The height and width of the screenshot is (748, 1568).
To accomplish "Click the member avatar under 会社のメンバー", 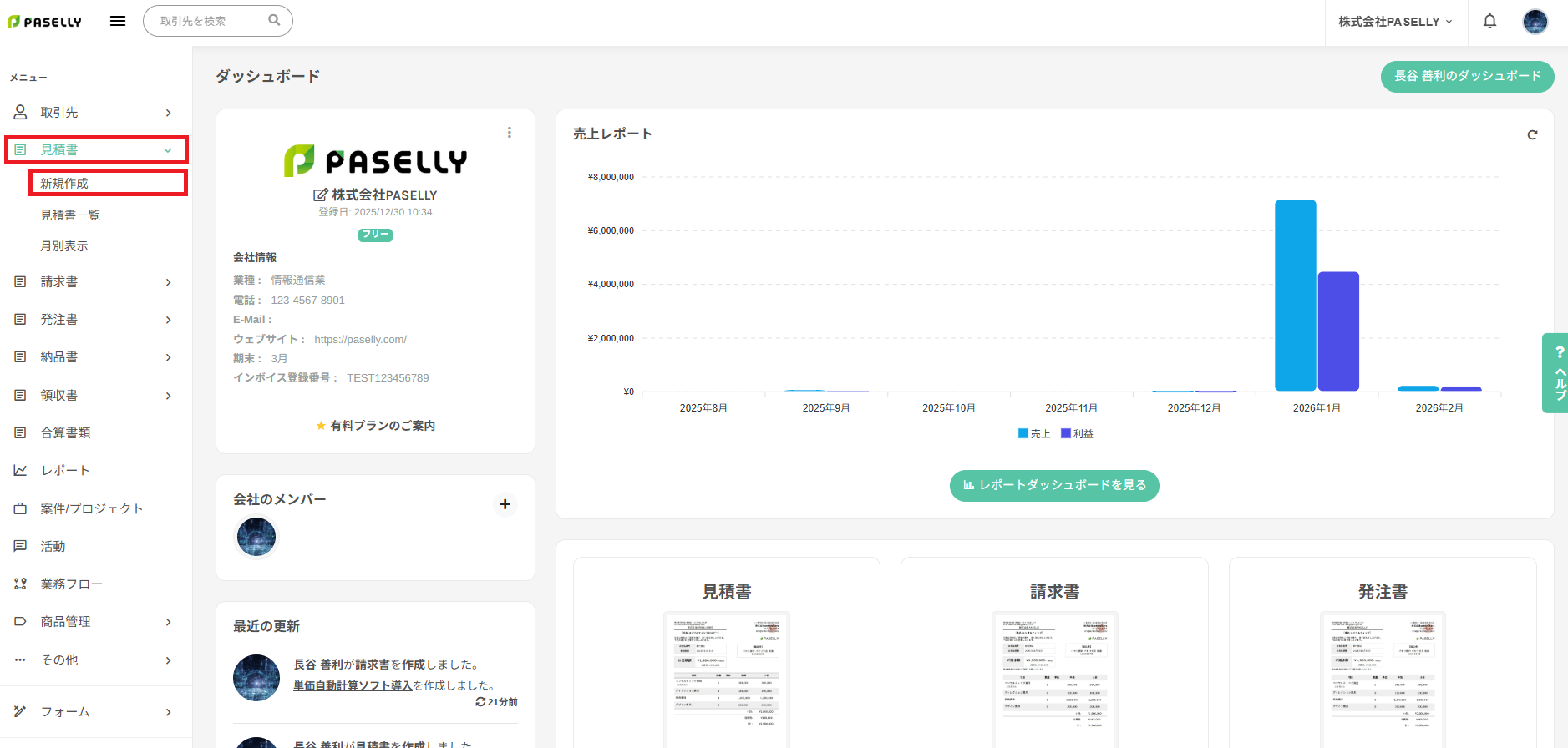I will coord(256,537).
